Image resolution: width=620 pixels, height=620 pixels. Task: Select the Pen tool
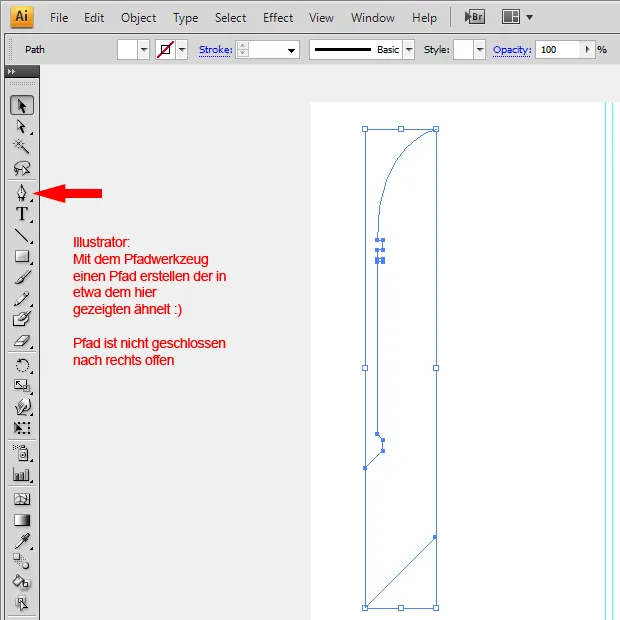click(x=21, y=192)
